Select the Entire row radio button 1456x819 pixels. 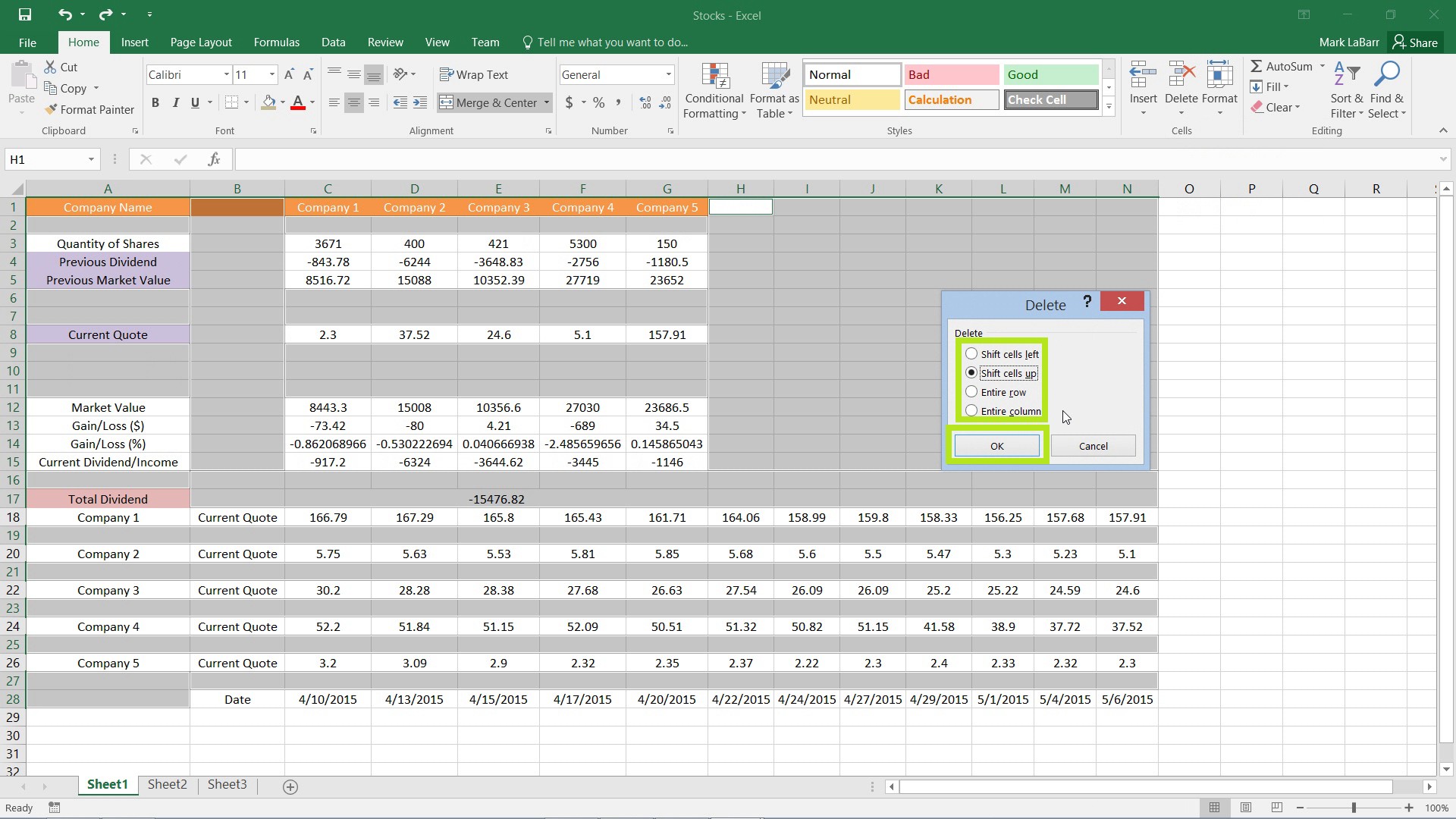click(970, 392)
